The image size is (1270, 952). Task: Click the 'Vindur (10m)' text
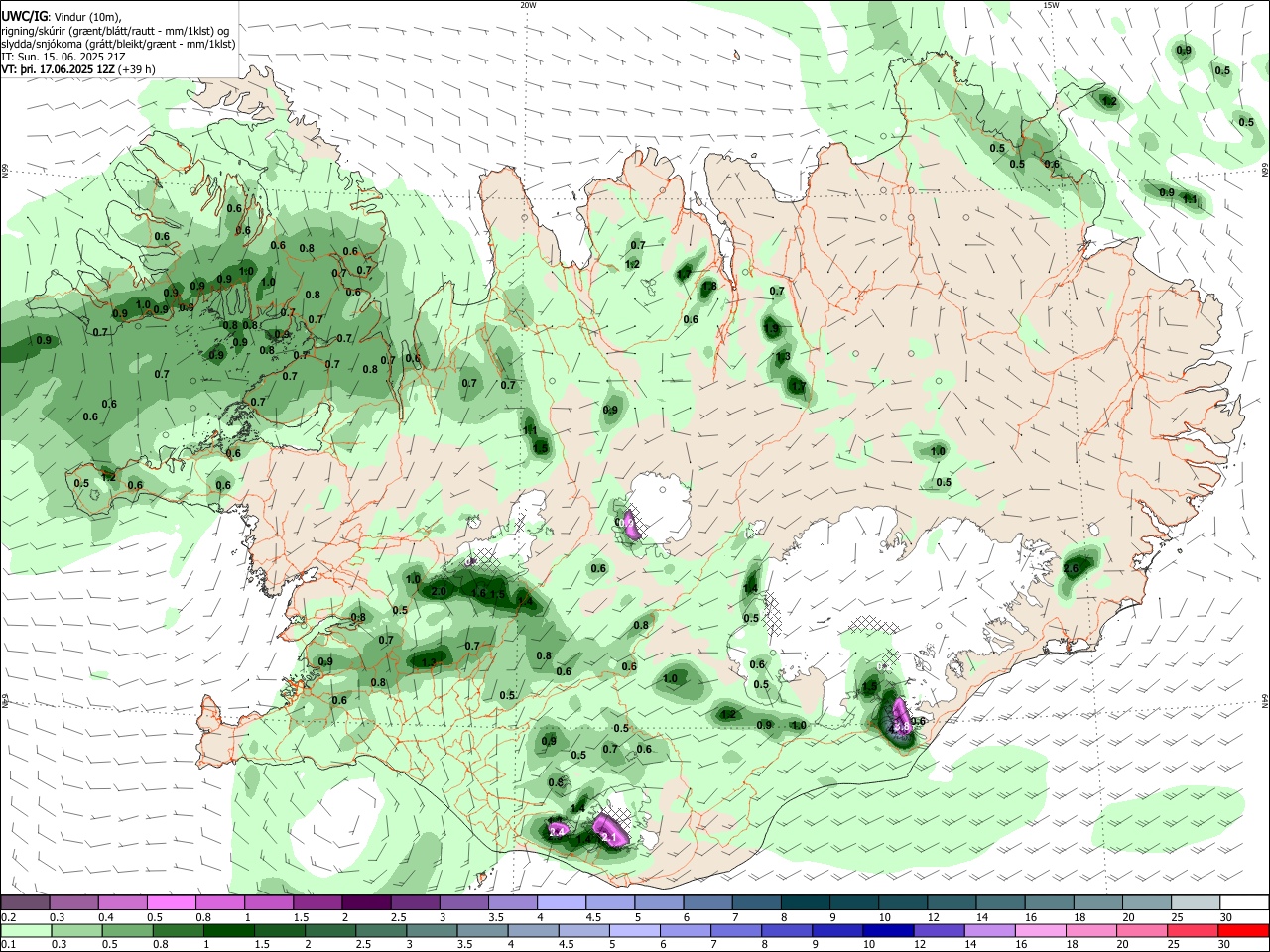86,17
